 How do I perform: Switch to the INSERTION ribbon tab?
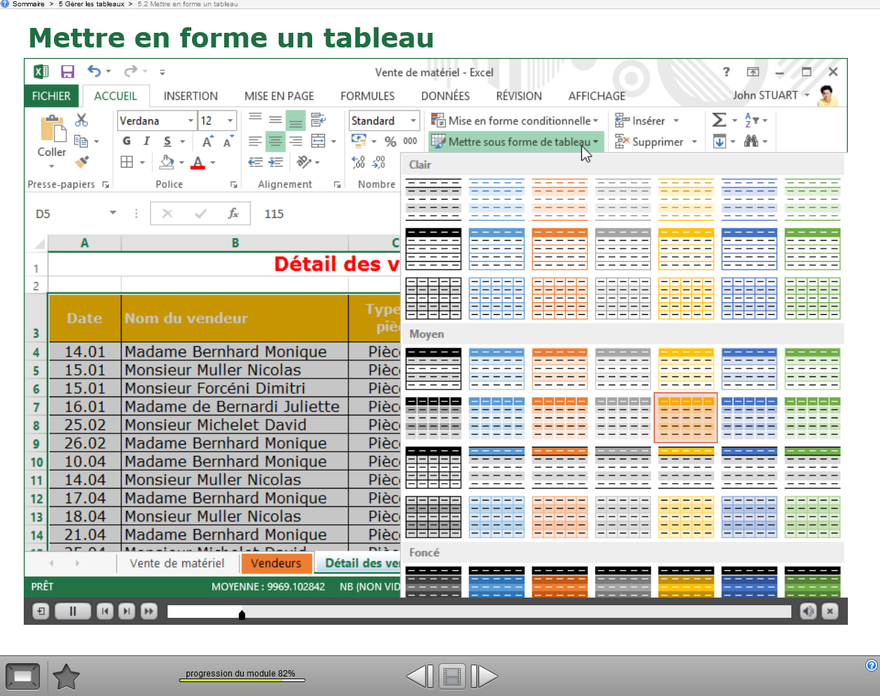[x=190, y=96]
